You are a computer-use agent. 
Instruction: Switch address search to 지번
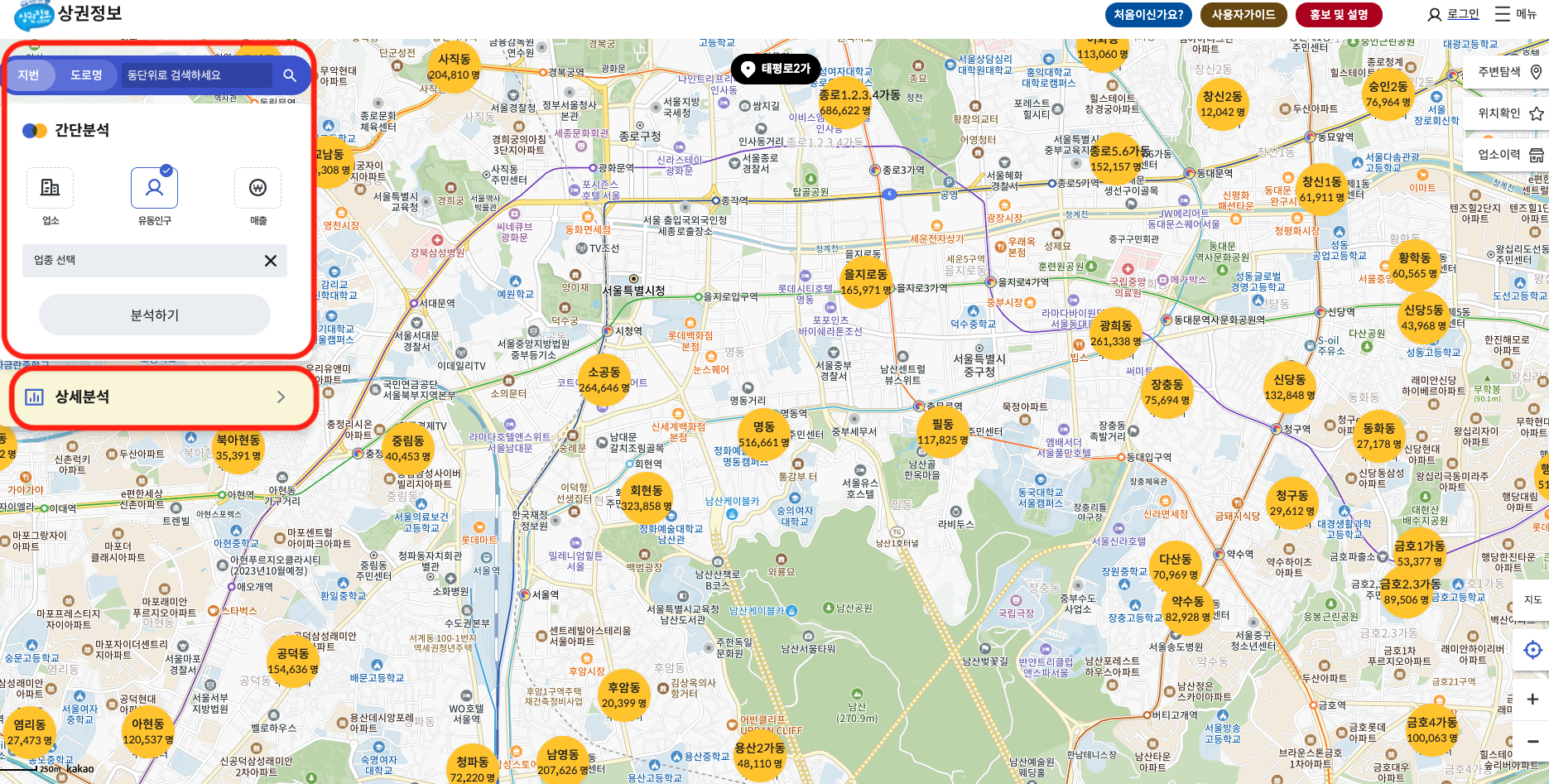[29, 75]
